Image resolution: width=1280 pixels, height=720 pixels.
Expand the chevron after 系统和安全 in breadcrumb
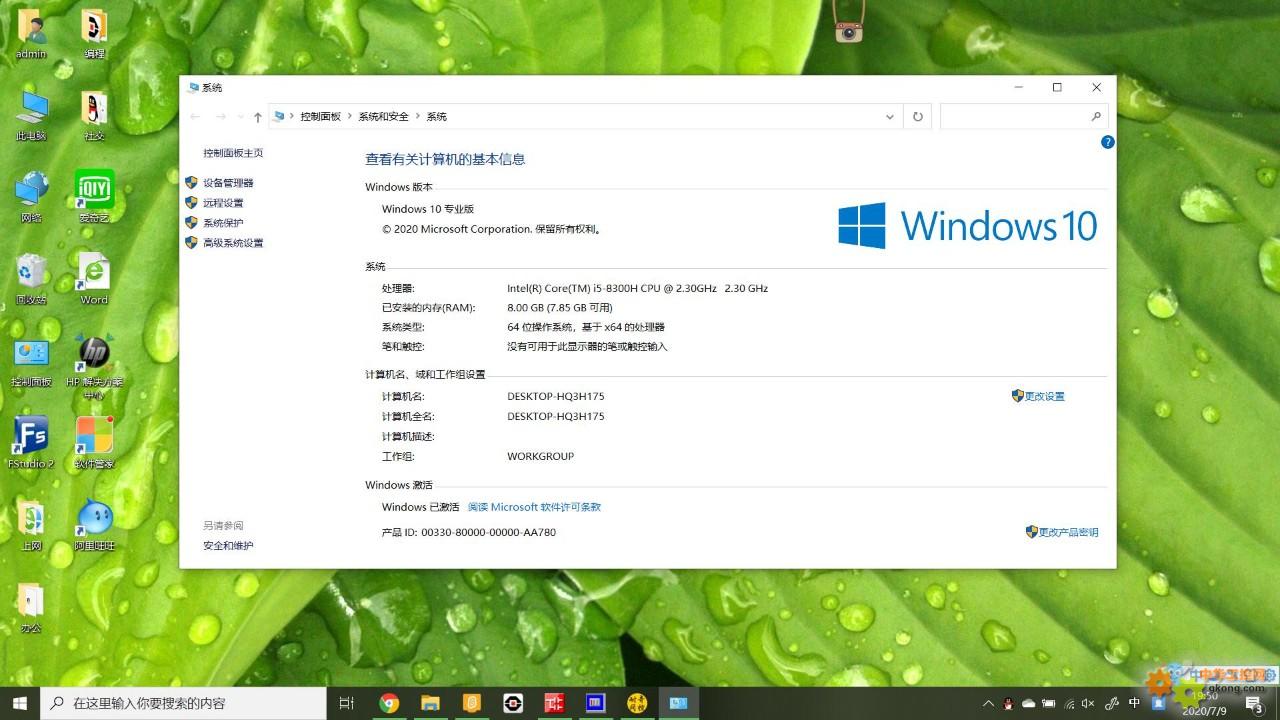click(418, 117)
